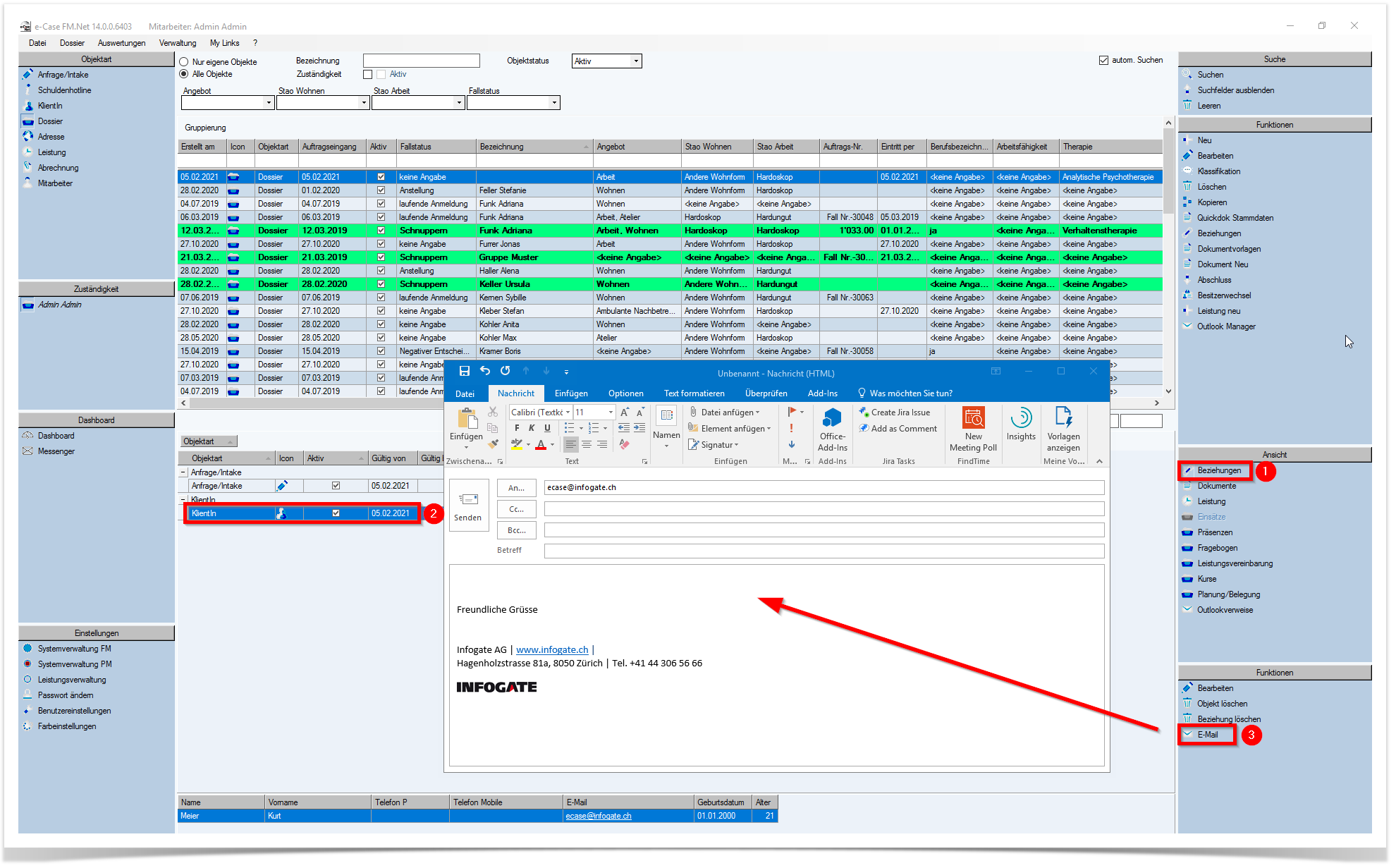Open the Calibri font name dropdown
The width and height of the screenshot is (1396, 868).
point(568,412)
